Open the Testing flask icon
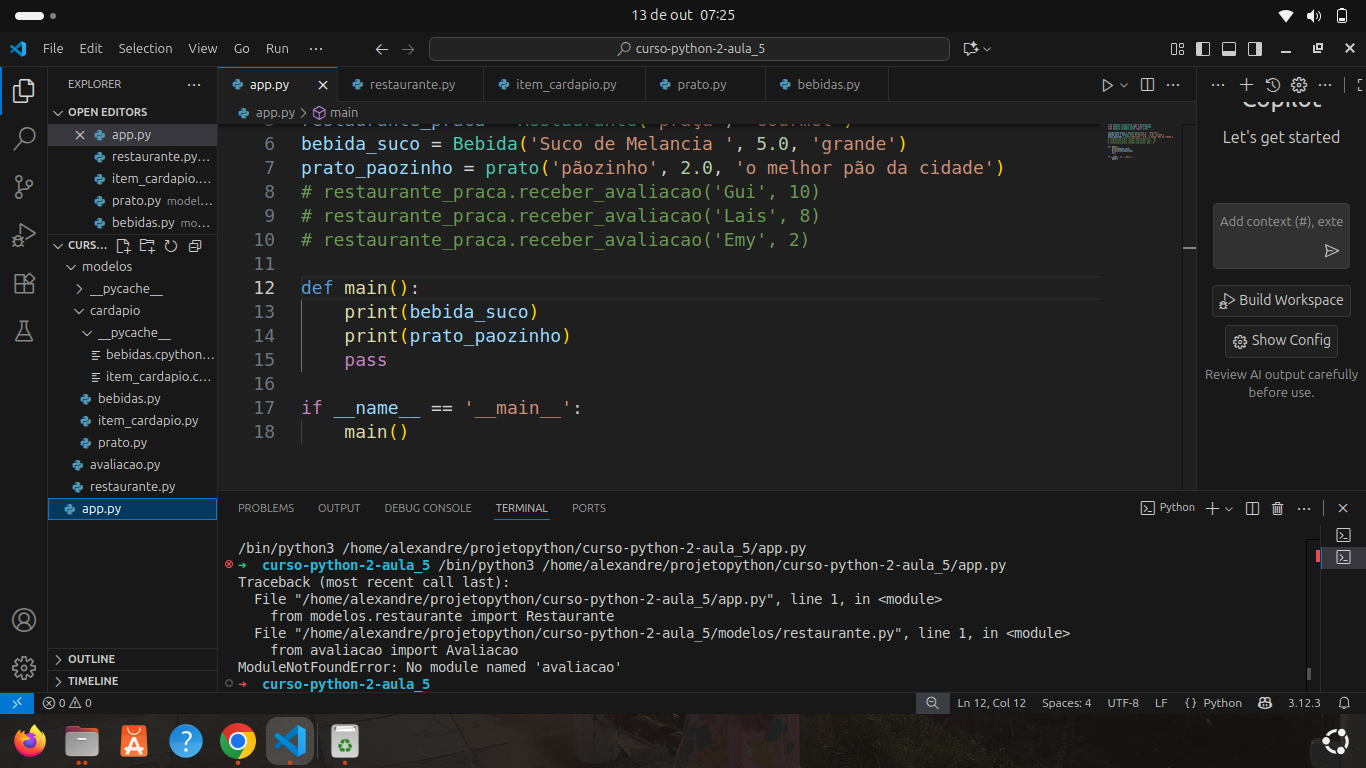 pyautogui.click(x=24, y=332)
